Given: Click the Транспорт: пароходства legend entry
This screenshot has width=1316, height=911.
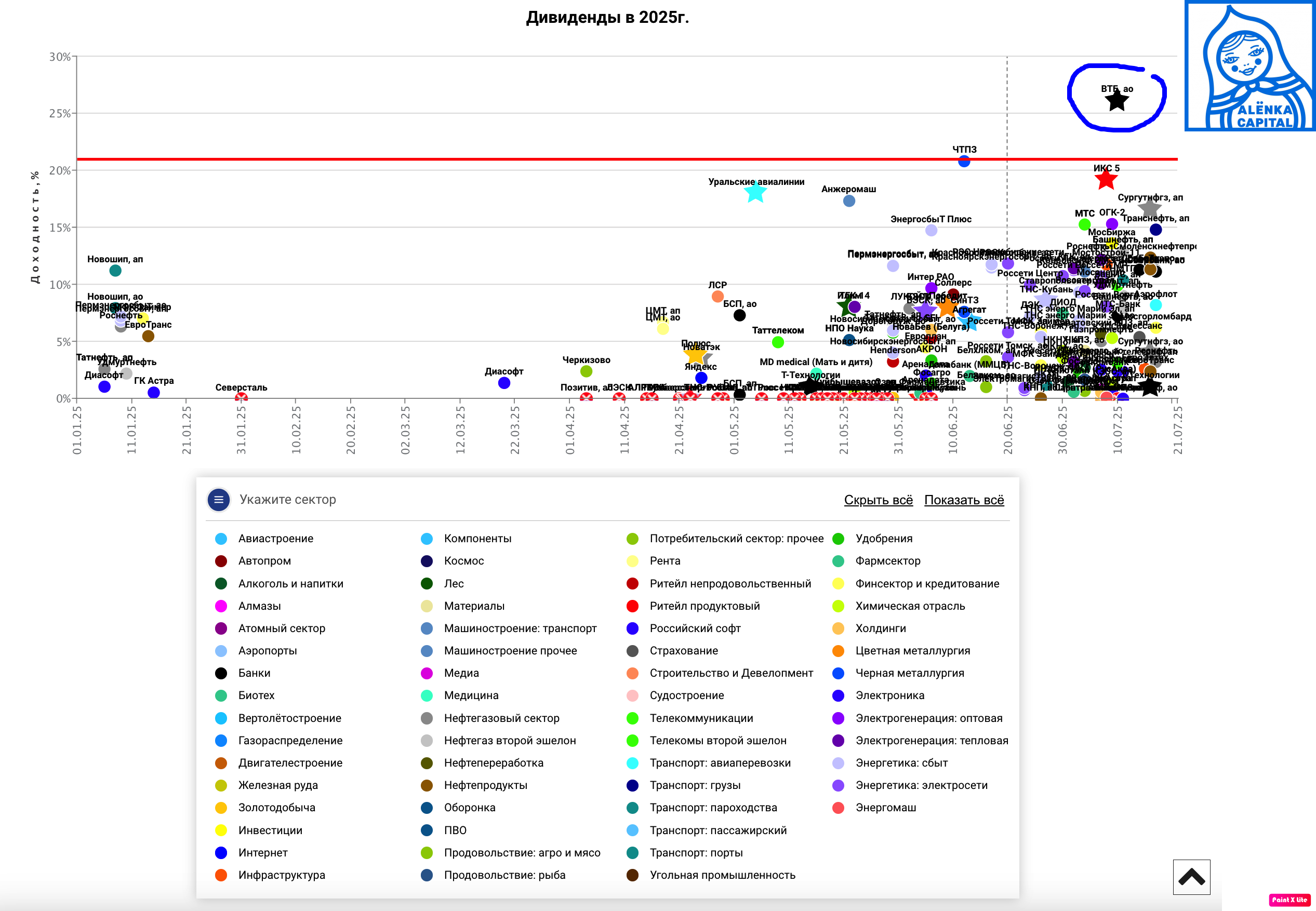Looking at the screenshot, I should (x=702, y=807).
